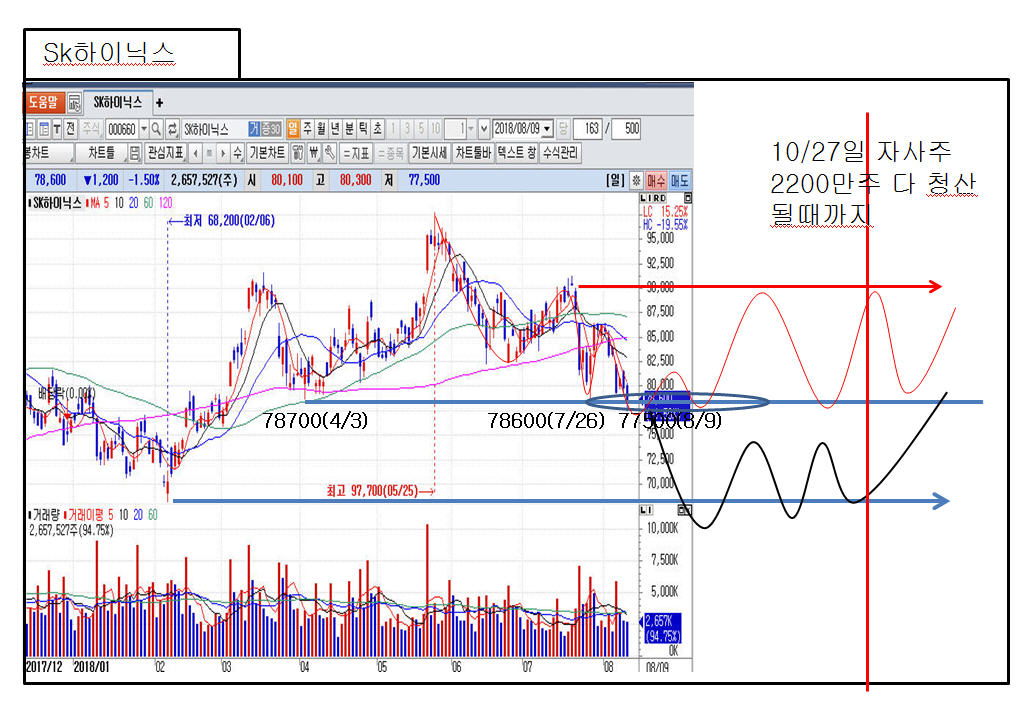Click the save disk icon beside 차트틀
Screen dimensions: 1021x702
click(135, 154)
